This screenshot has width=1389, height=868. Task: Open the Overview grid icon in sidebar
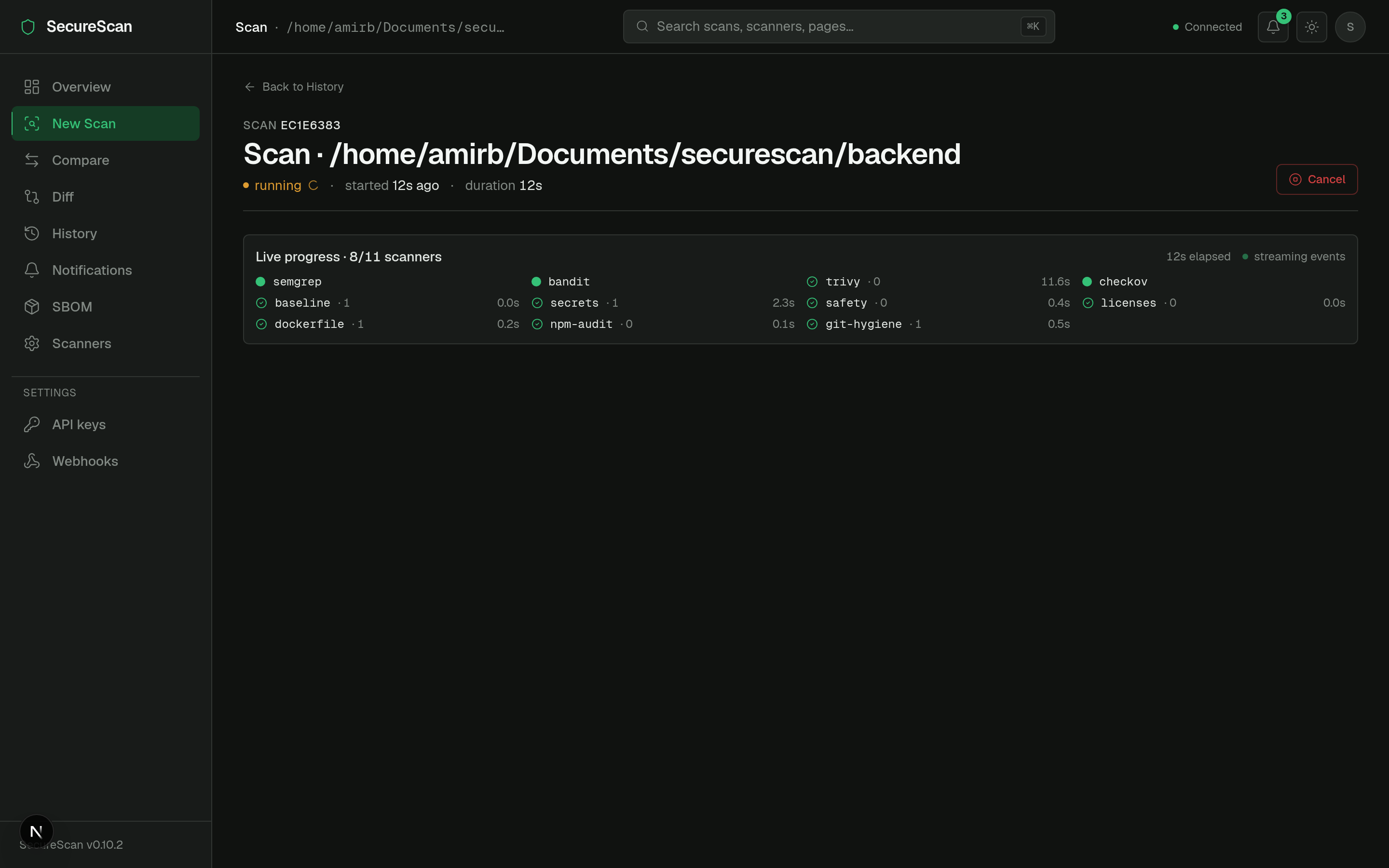click(31, 87)
